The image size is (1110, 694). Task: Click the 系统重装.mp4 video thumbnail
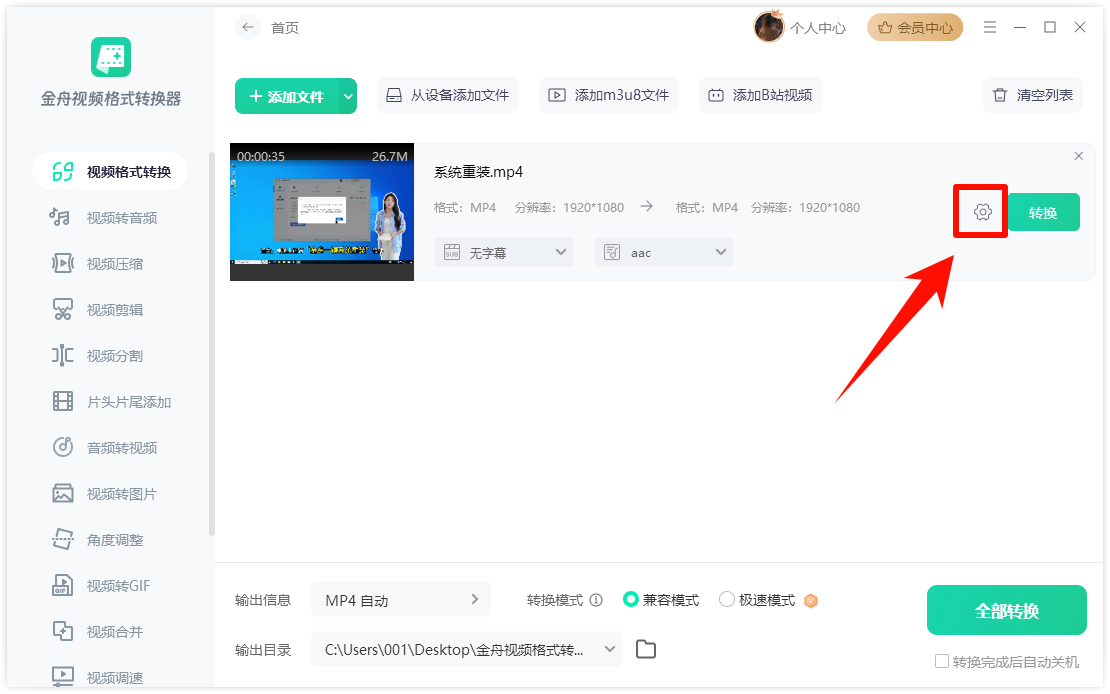(x=321, y=212)
